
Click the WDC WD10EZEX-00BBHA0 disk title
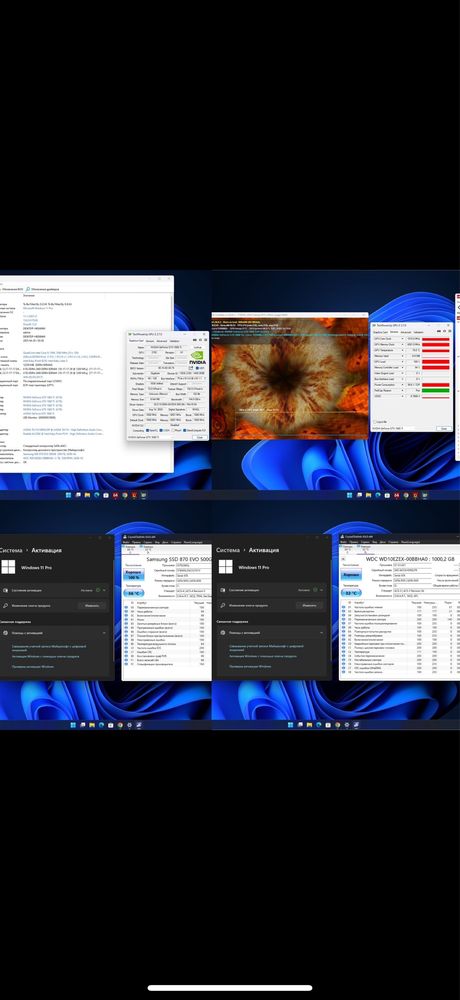click(410, 559)
